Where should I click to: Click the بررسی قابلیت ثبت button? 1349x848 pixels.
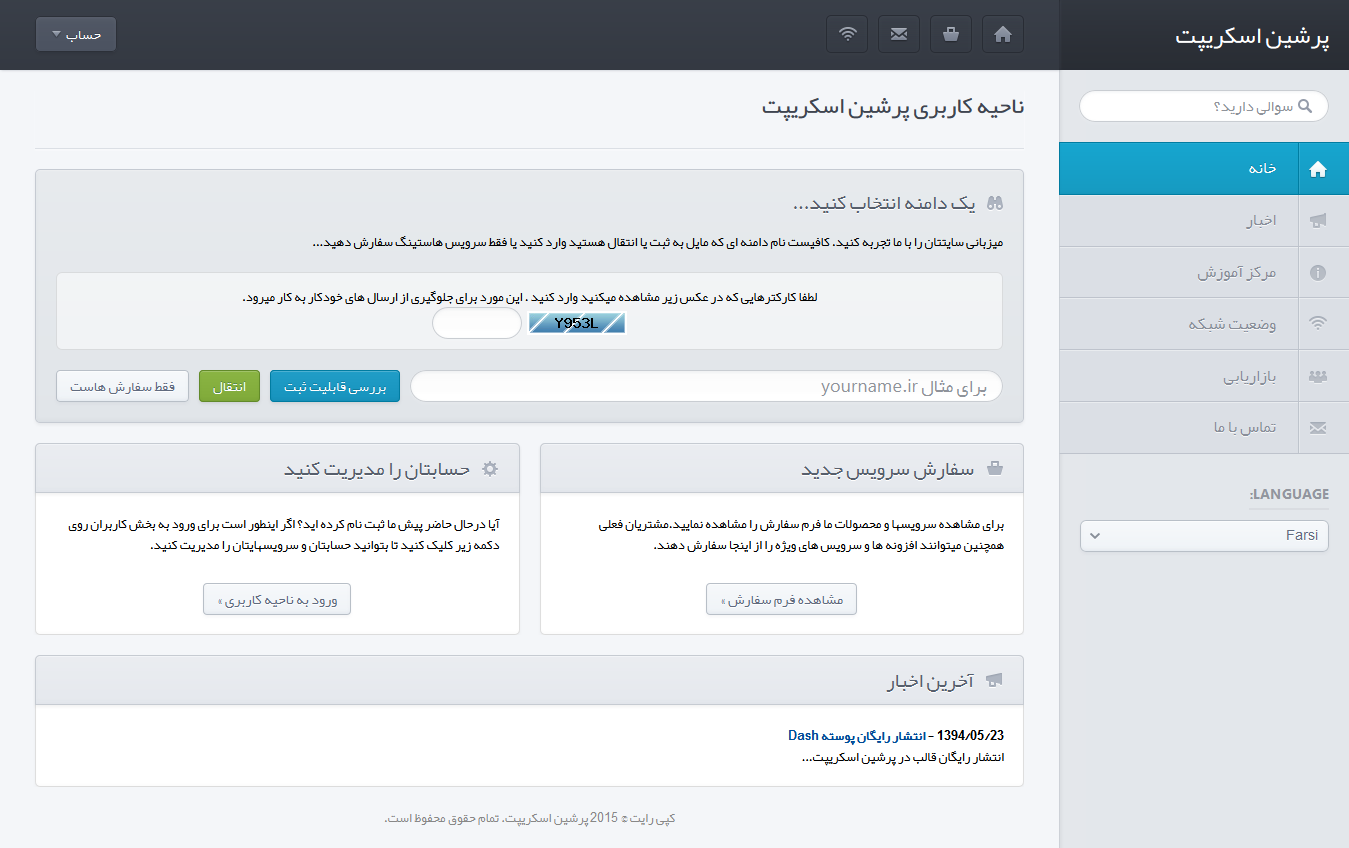tap(335, 387)
